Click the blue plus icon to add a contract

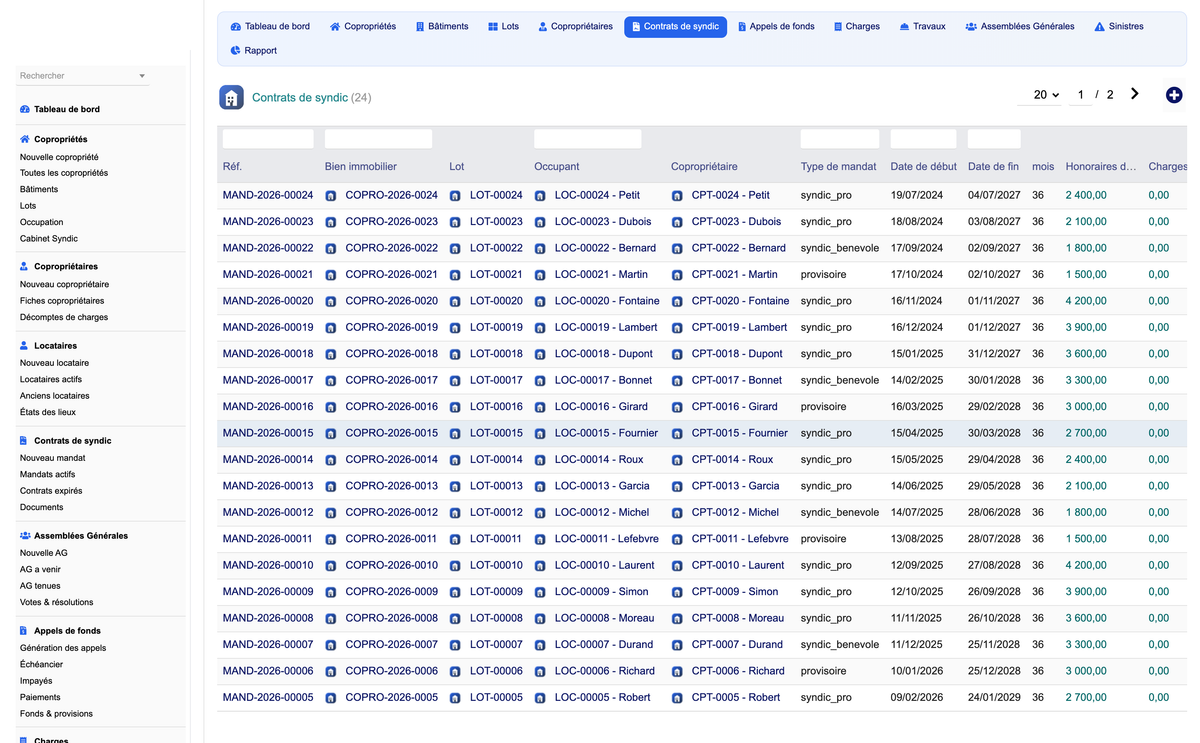tap(1174, 95)
